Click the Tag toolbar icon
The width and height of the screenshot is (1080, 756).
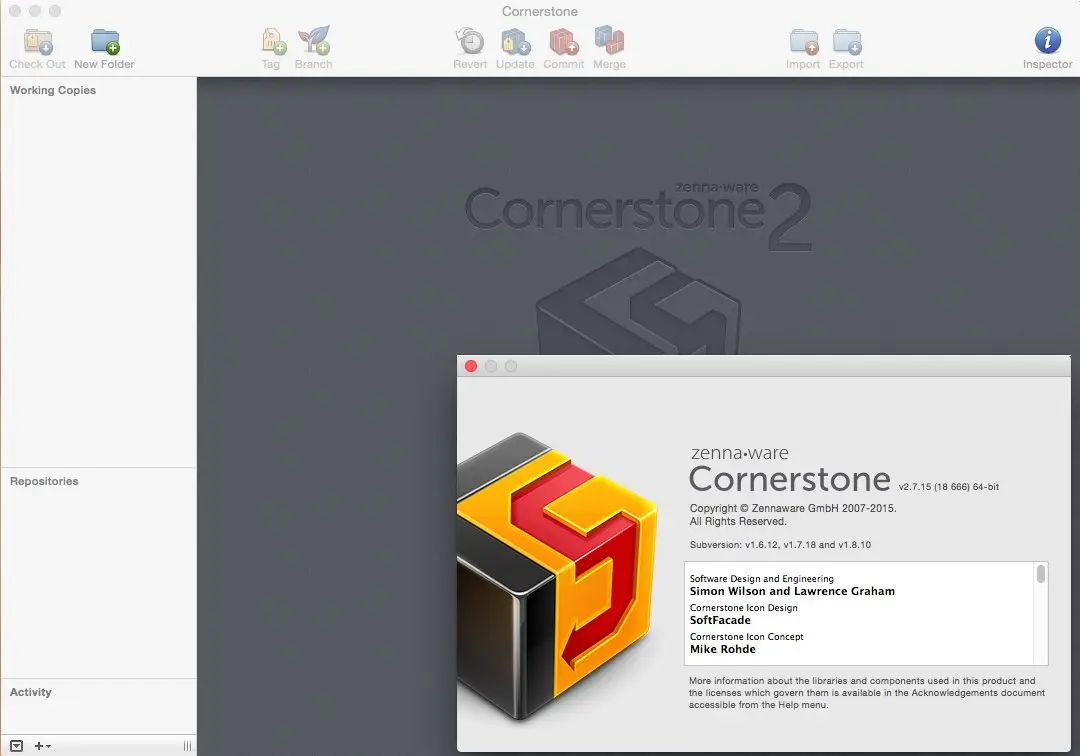273,41
